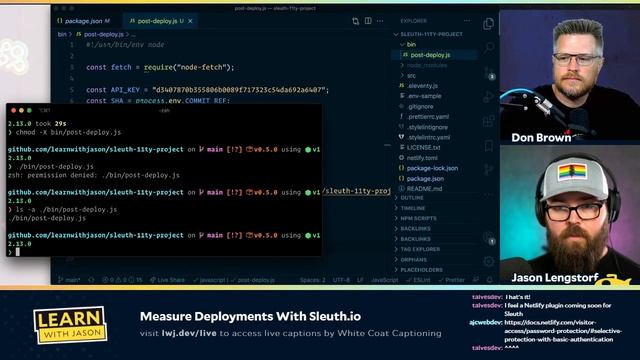Click the UTF-8 encoding status item
The width and height of the screenshot is (640, 360).
pyautogui.click(x=341, y=280)
